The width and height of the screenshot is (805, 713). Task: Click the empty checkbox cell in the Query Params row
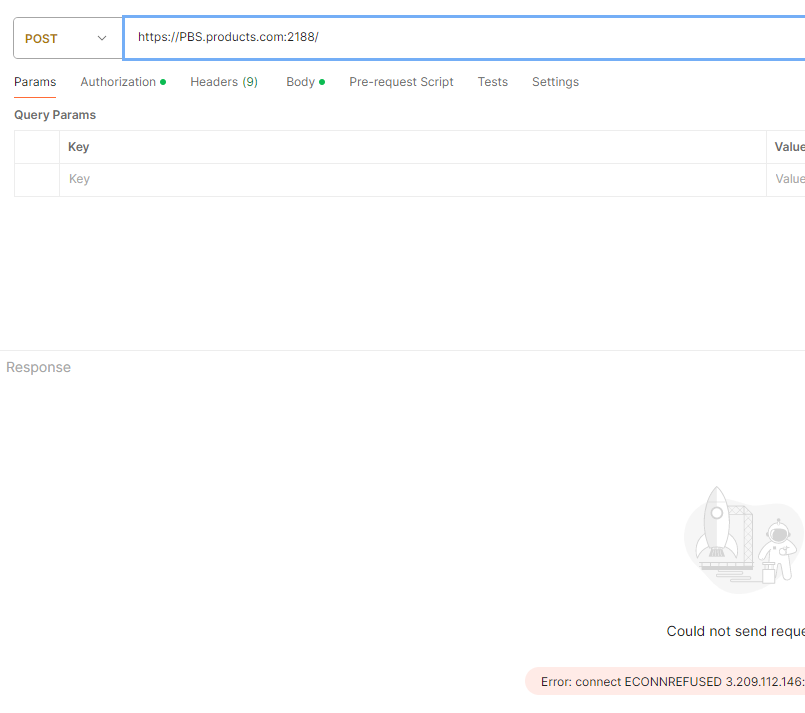point(37,180)
